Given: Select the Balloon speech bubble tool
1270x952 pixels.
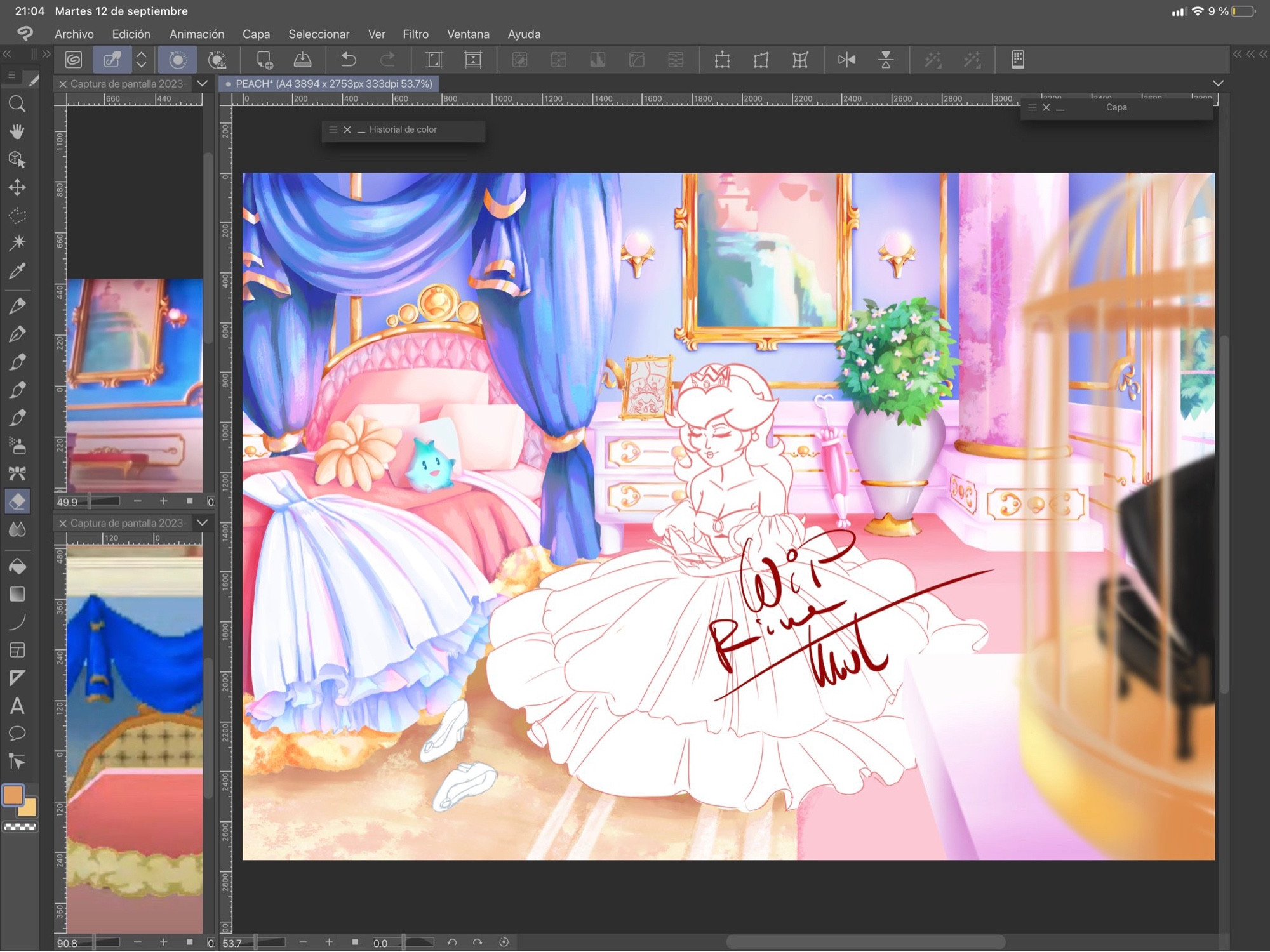Looking at the screenshot, I should tap(17, 734).
